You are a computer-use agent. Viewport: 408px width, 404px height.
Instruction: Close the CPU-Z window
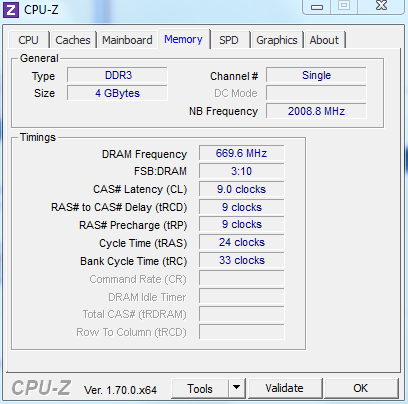[381, 6]
